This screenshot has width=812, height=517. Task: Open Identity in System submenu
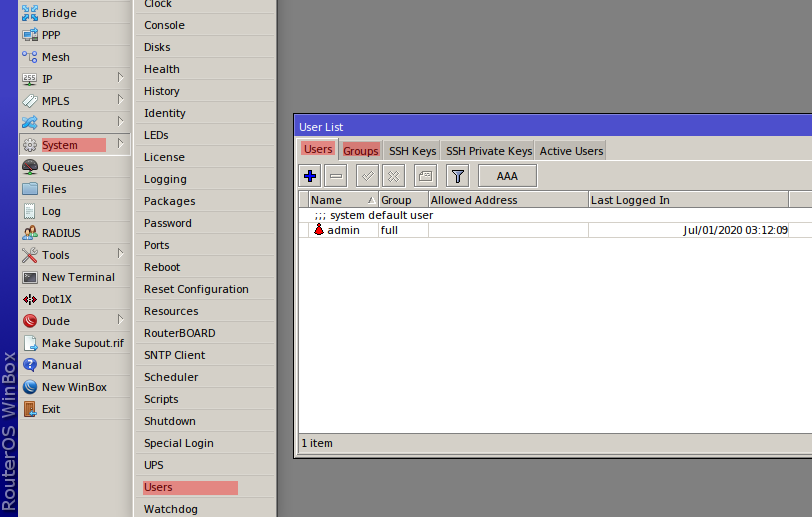pyautogui.click(x=205, y=113)
